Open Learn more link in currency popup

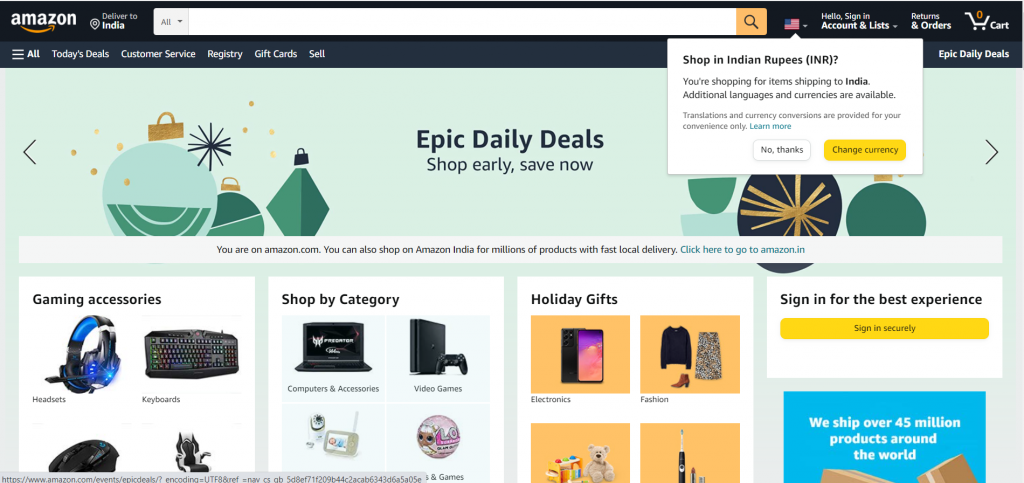coord(770,127)
